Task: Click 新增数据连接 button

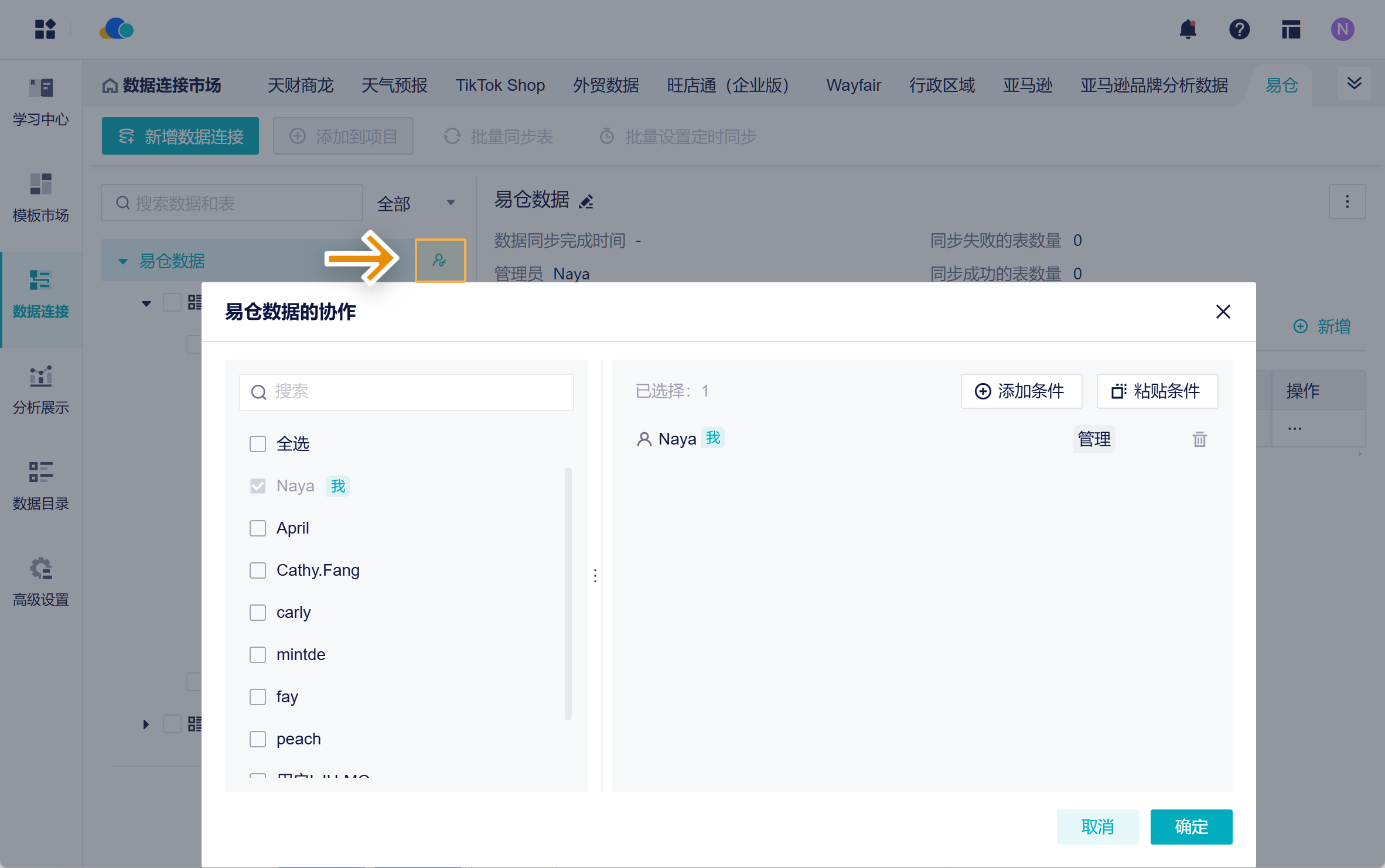Action: coord(180,136)
